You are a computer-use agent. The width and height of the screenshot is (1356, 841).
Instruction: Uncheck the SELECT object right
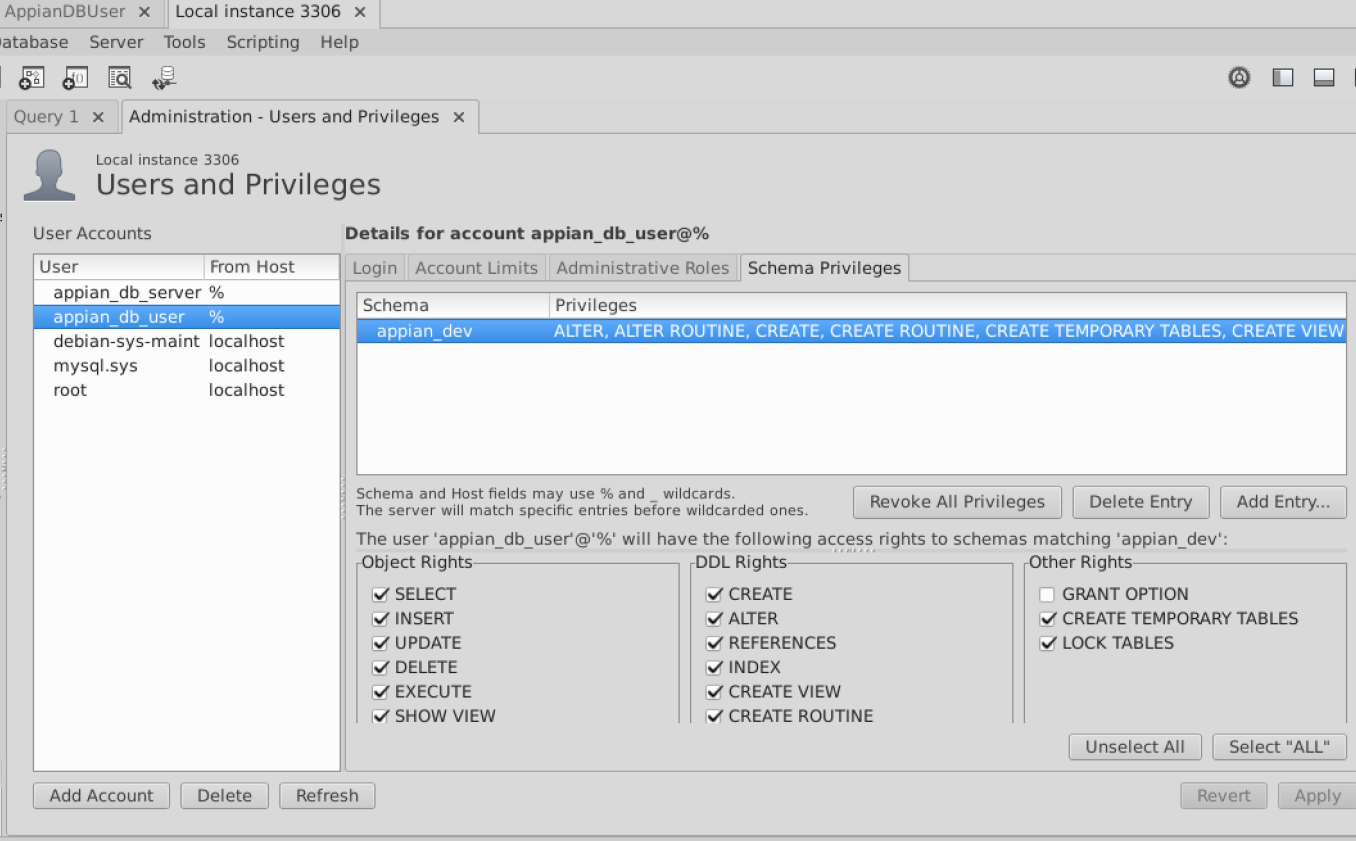coord(380,594)
